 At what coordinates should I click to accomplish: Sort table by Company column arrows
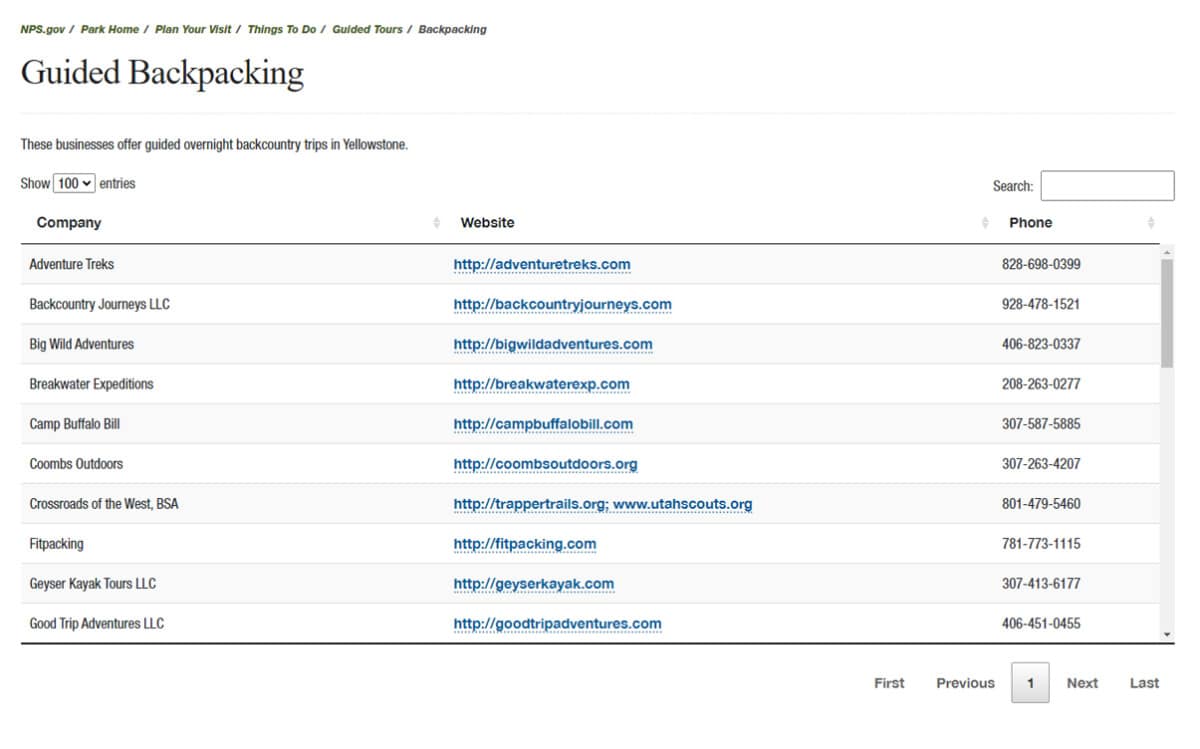436,223
